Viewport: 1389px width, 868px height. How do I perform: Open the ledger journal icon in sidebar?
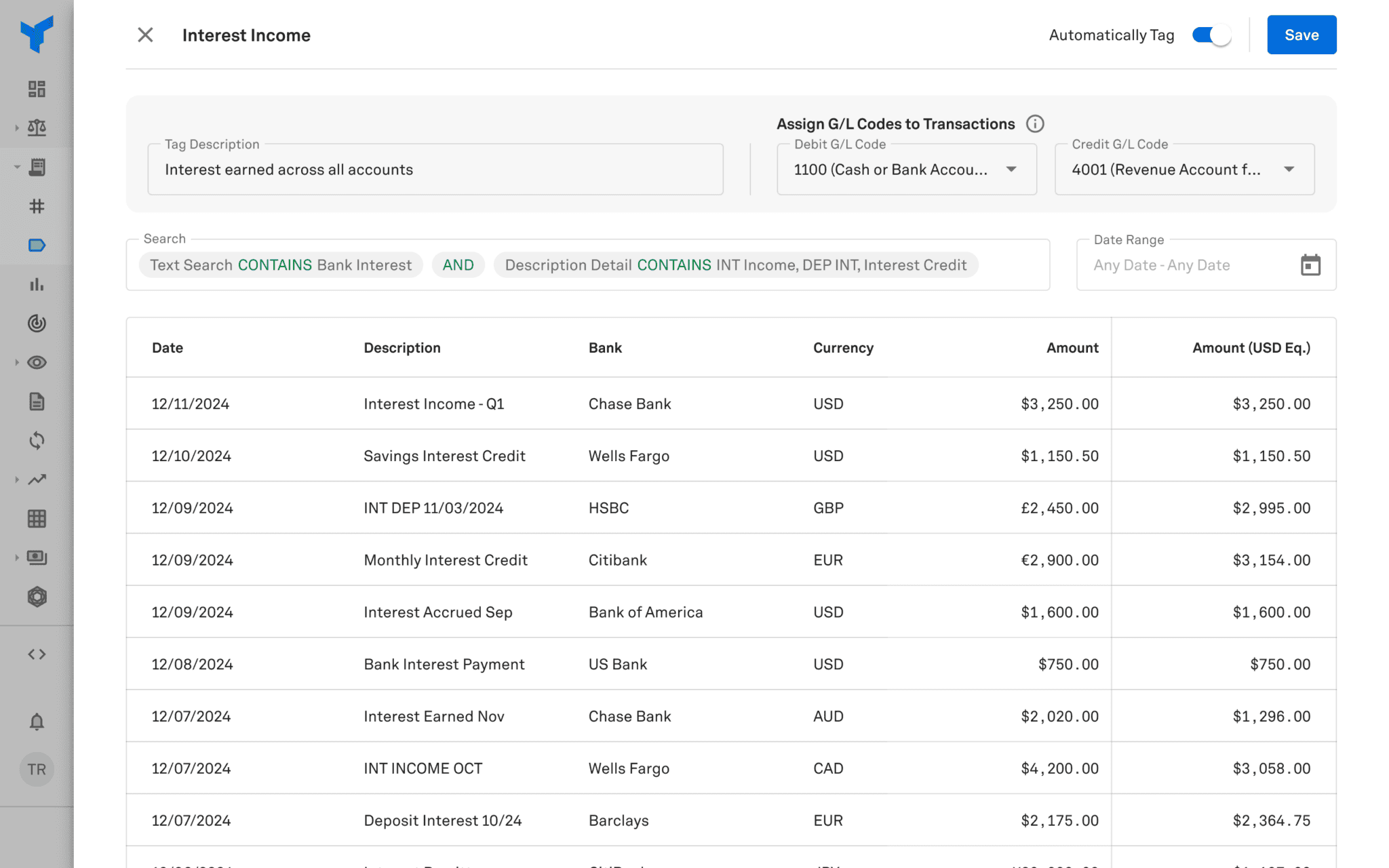[37, 167]
